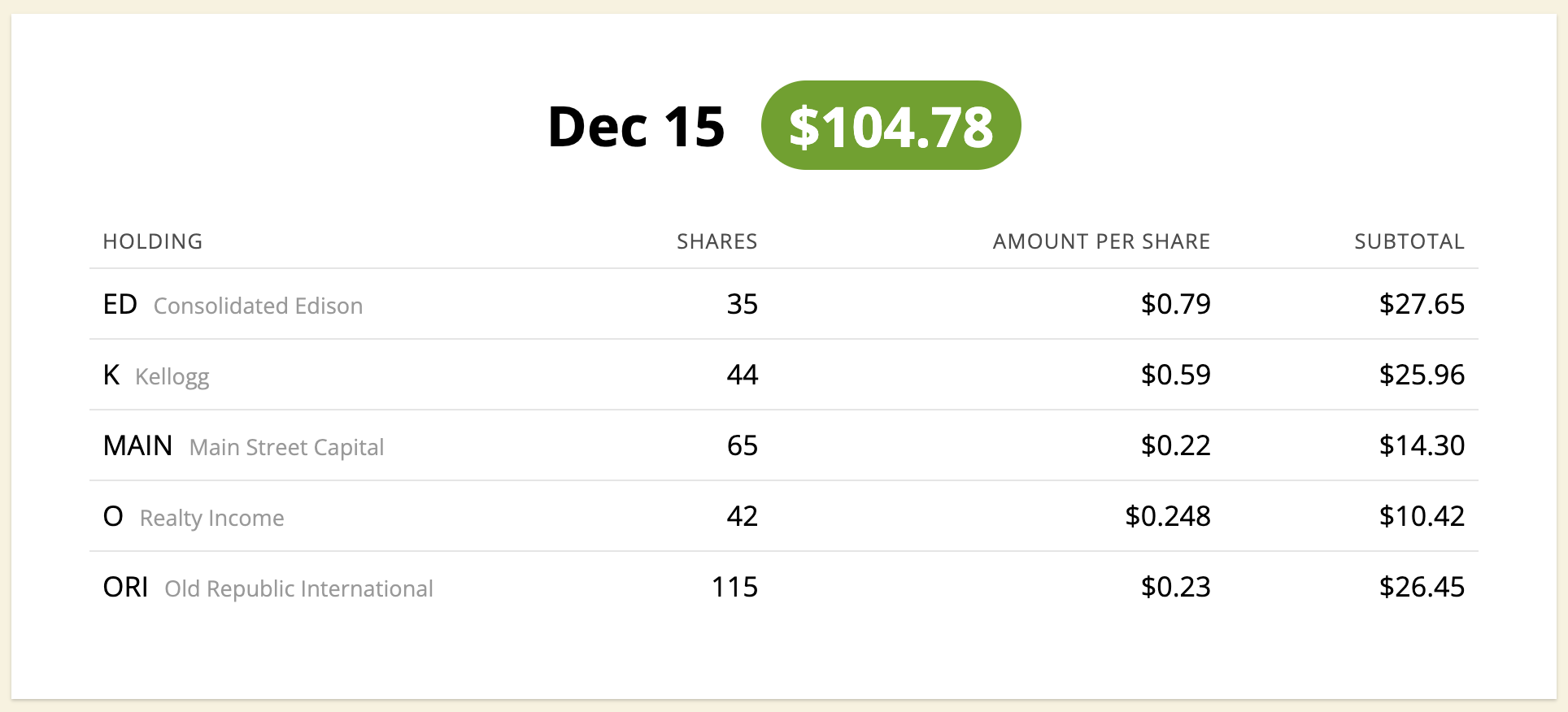Image resolution: width=1568 pixels, height=712 pixels.
Task: Click the $0.248 amount per share value
Action: 1168,516
